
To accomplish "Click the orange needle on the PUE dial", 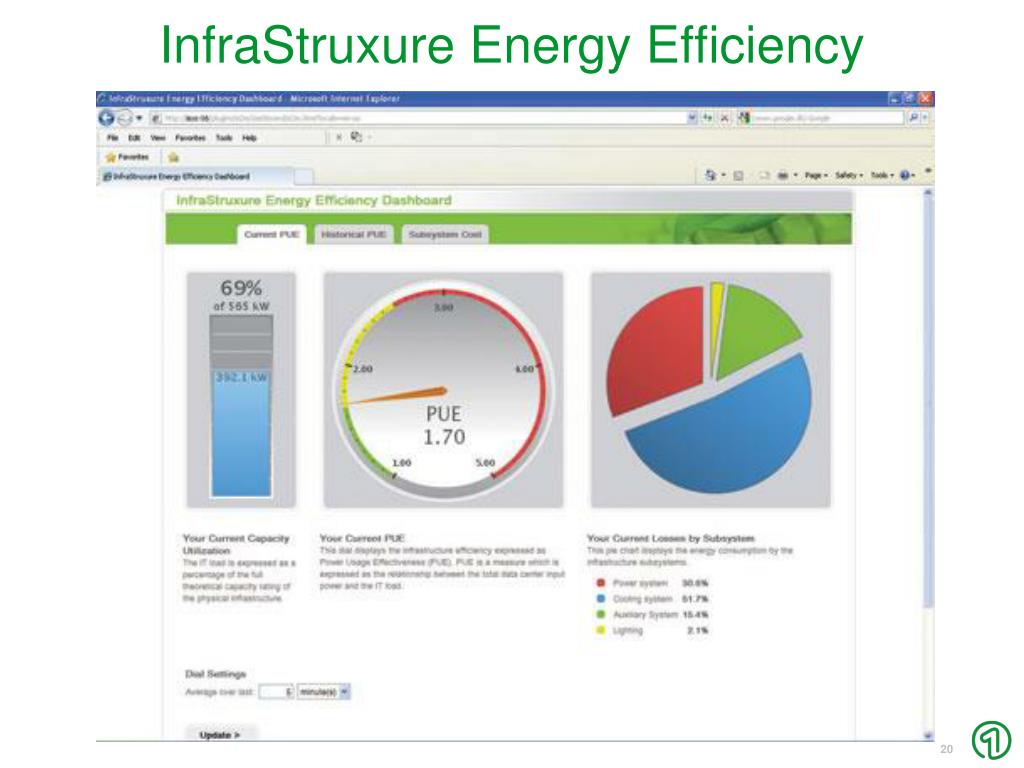I will tap(396, 396).
